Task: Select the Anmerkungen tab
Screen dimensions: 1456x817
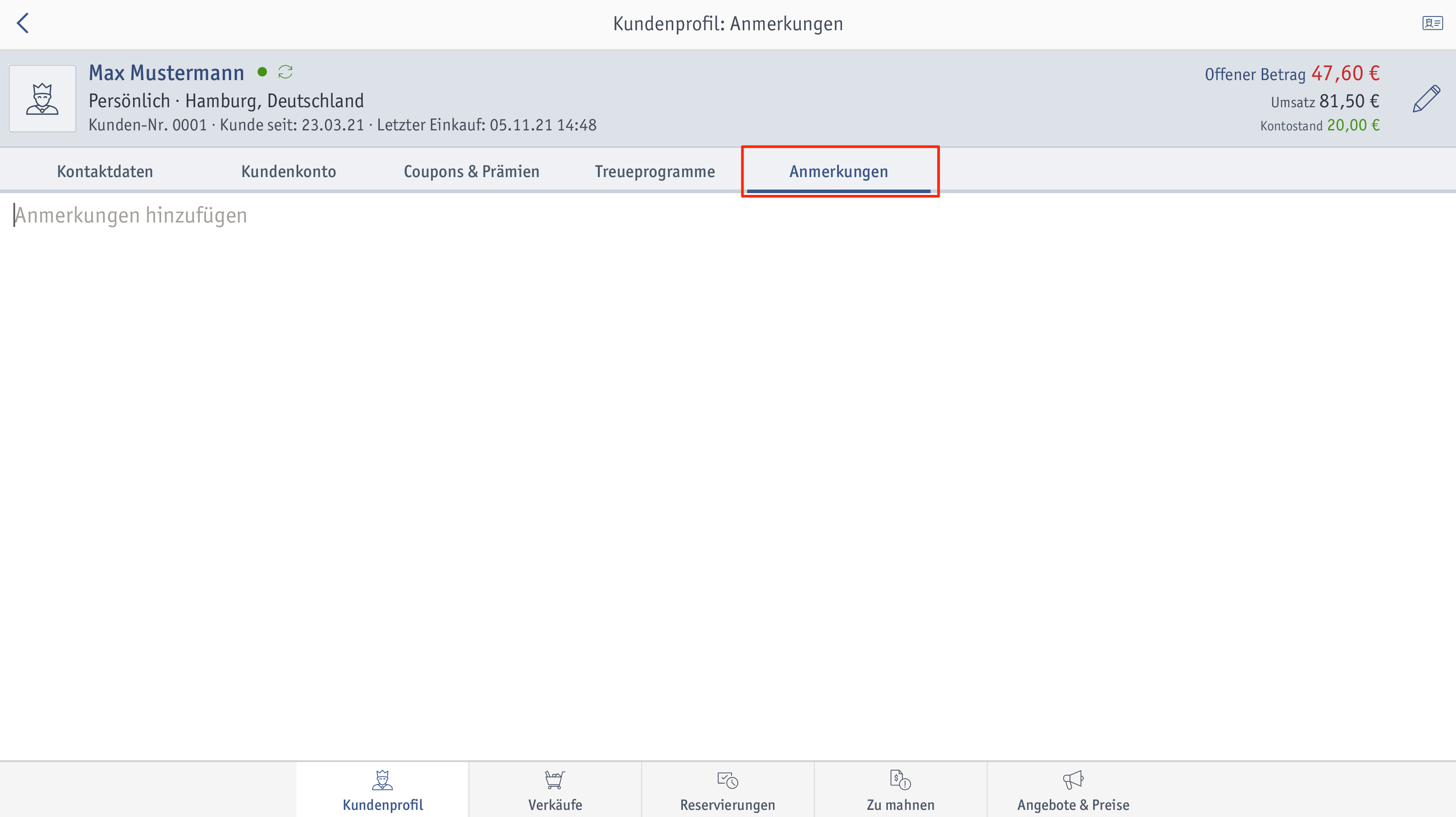Action: pos(839,171)
